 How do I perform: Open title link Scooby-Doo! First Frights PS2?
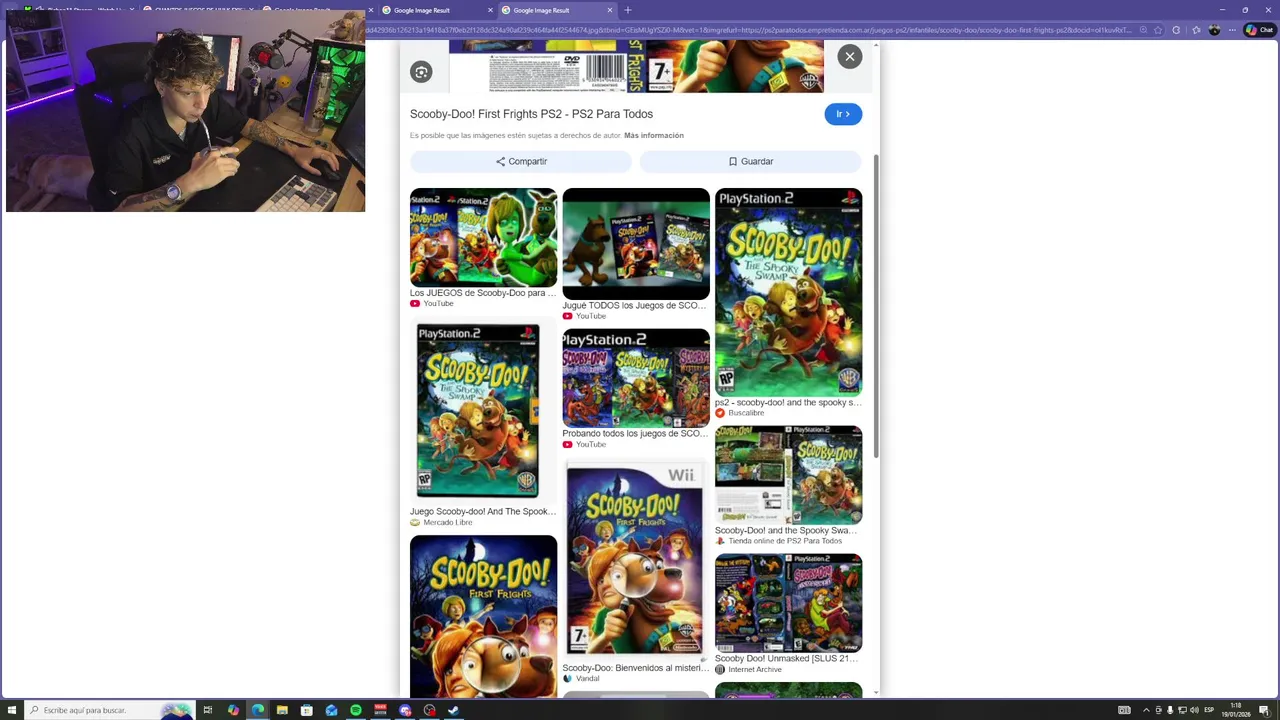pos(531,114)
